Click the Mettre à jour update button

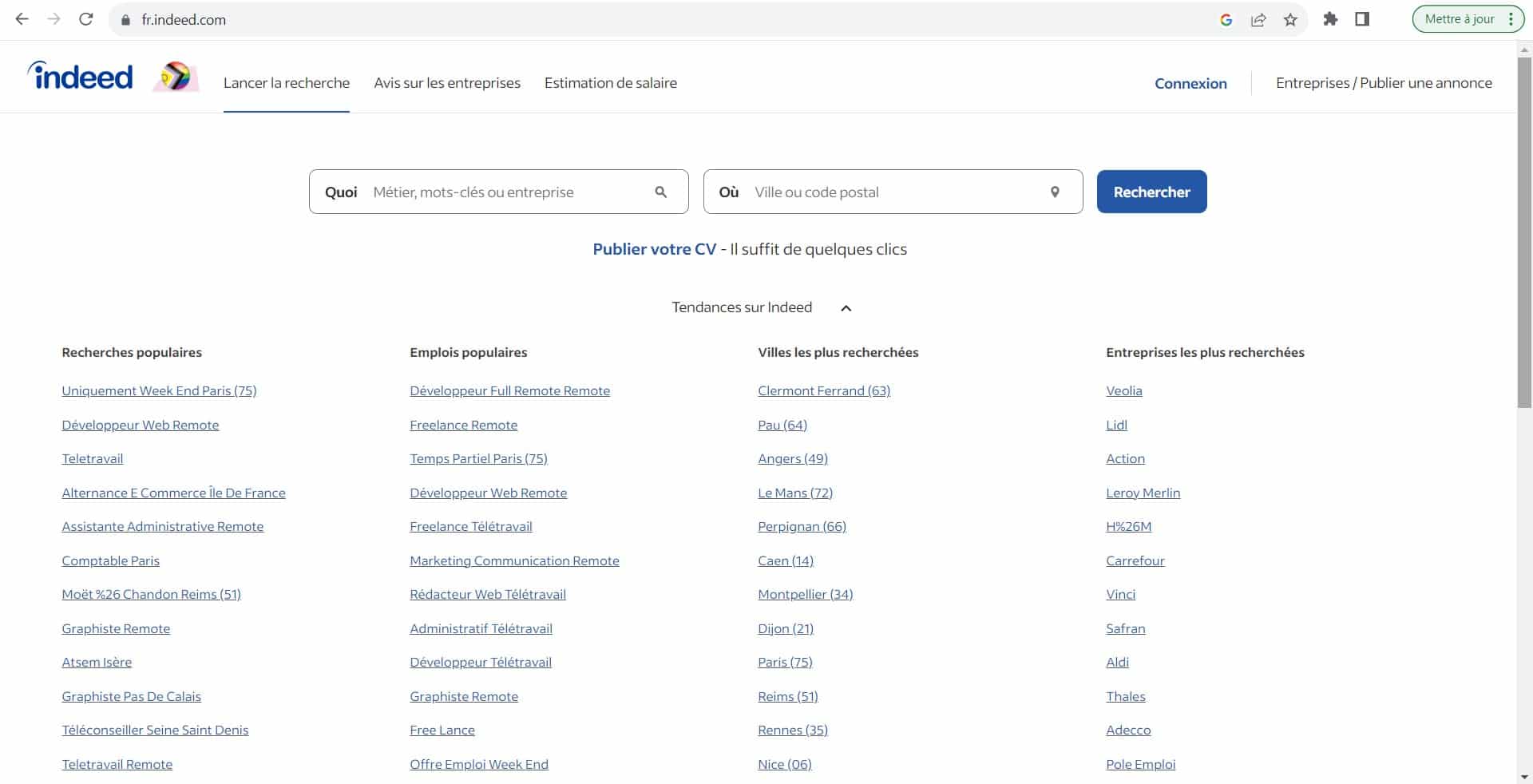[x=1459, y=19]
